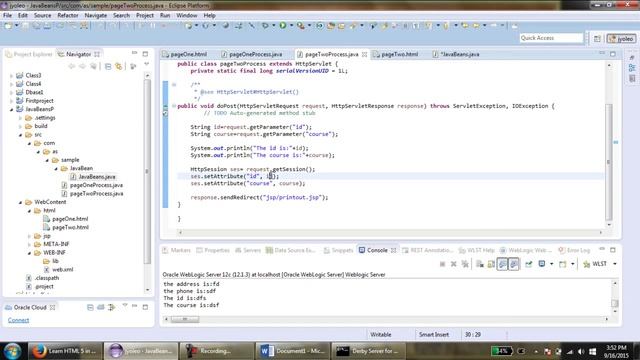Open the New file dropdown arrow
The width and height of the screenshot is (640, 360).
click(17, 26)
